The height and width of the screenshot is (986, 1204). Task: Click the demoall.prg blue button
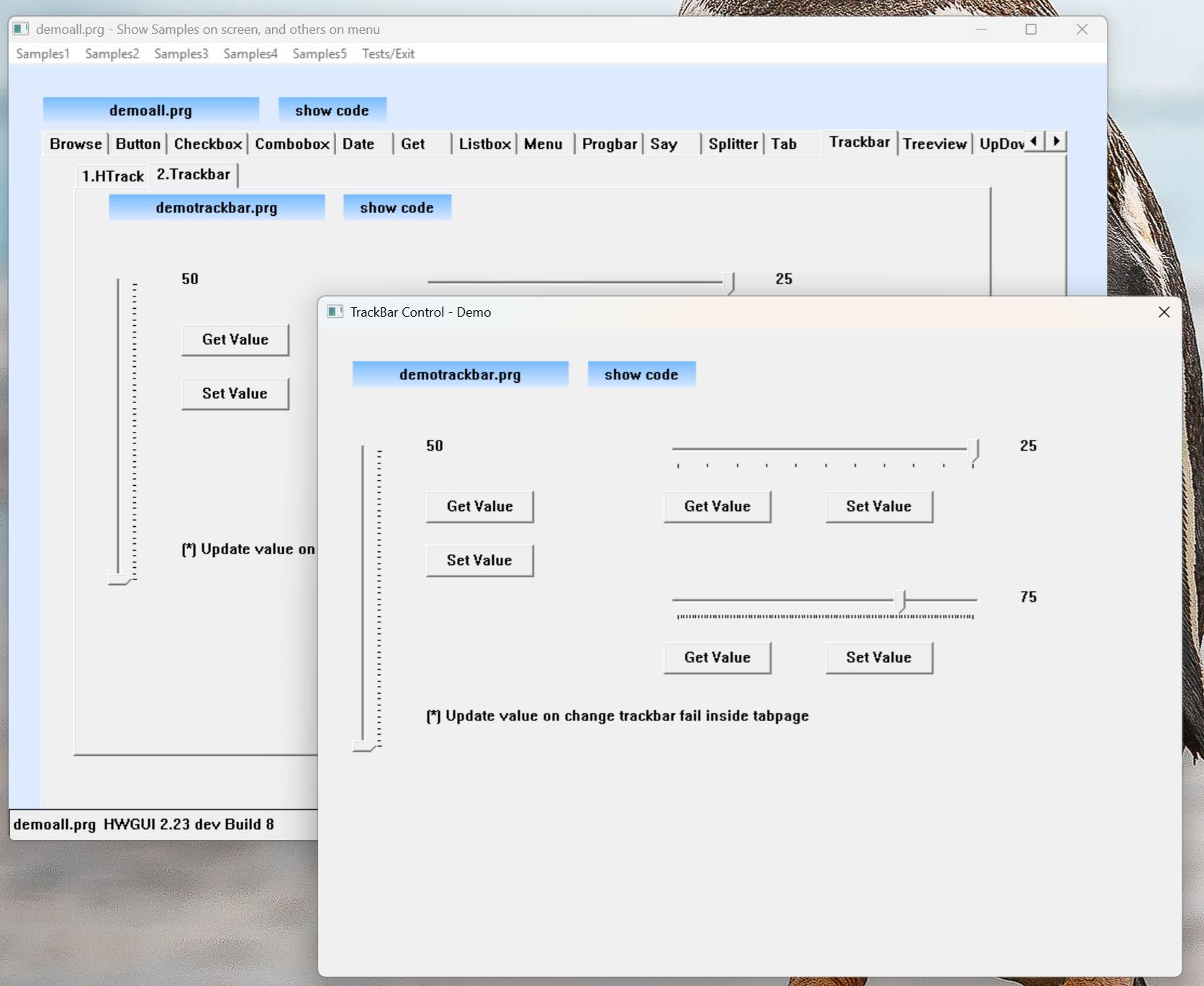coord(151,110)
